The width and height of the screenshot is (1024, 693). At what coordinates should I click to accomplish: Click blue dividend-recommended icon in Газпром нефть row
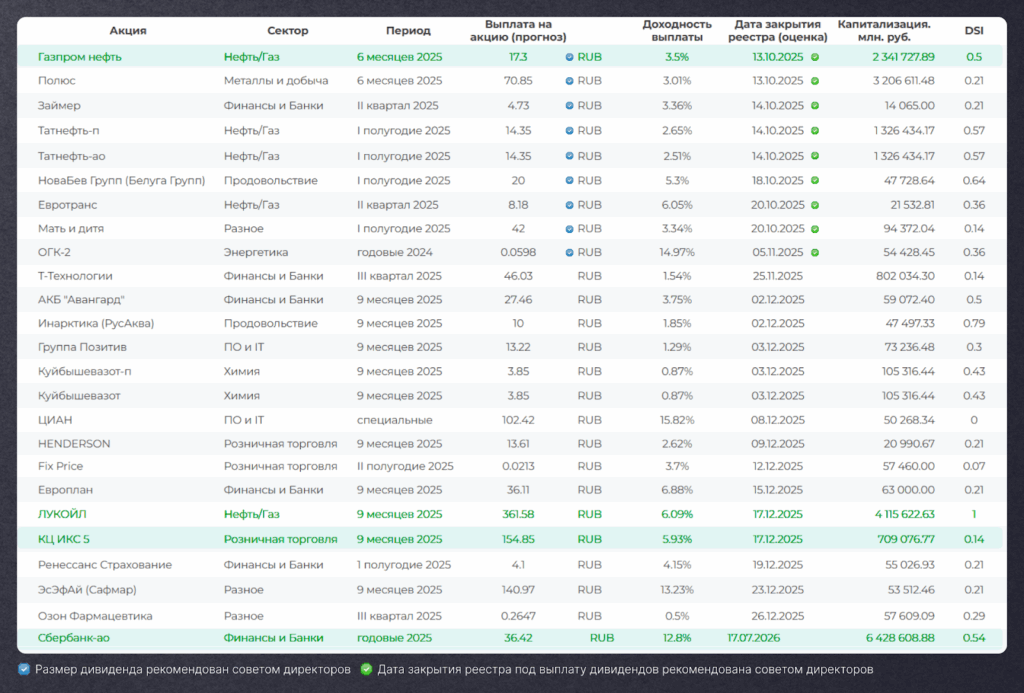[569, 57]
